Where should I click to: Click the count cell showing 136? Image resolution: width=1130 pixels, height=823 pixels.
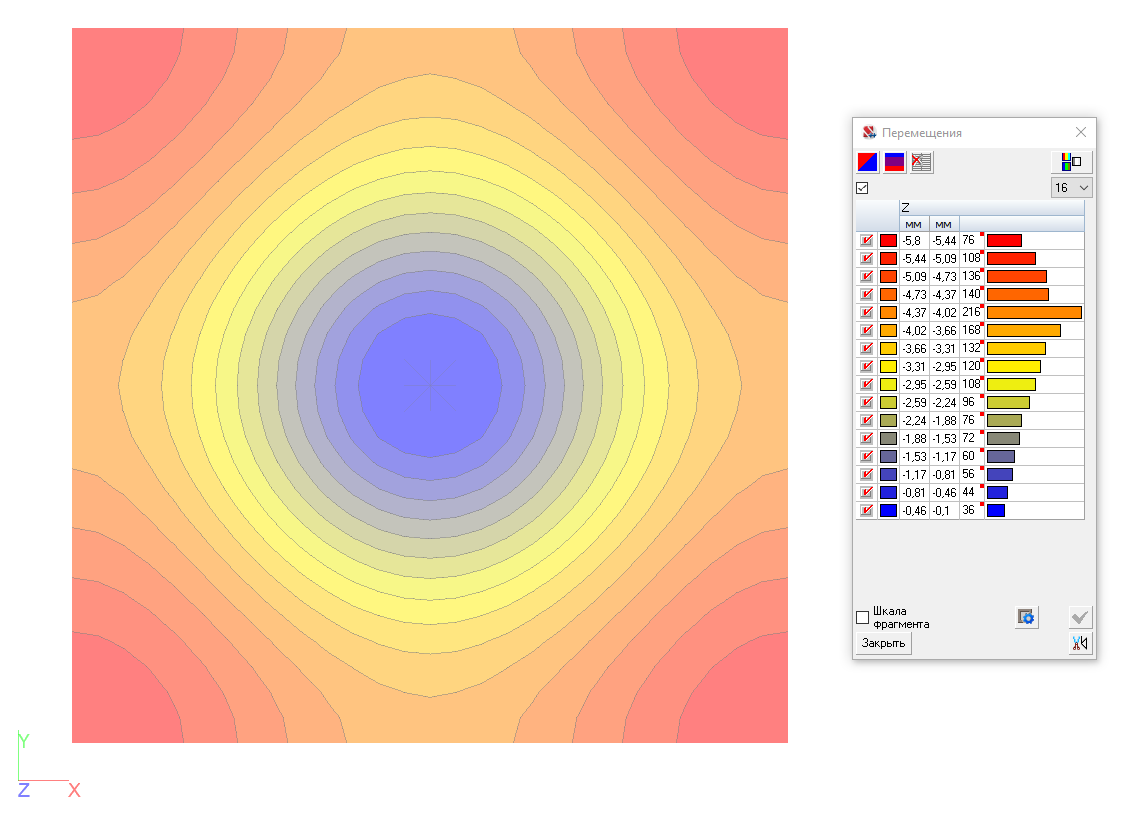pyautogui.click(x=971, y=277)
